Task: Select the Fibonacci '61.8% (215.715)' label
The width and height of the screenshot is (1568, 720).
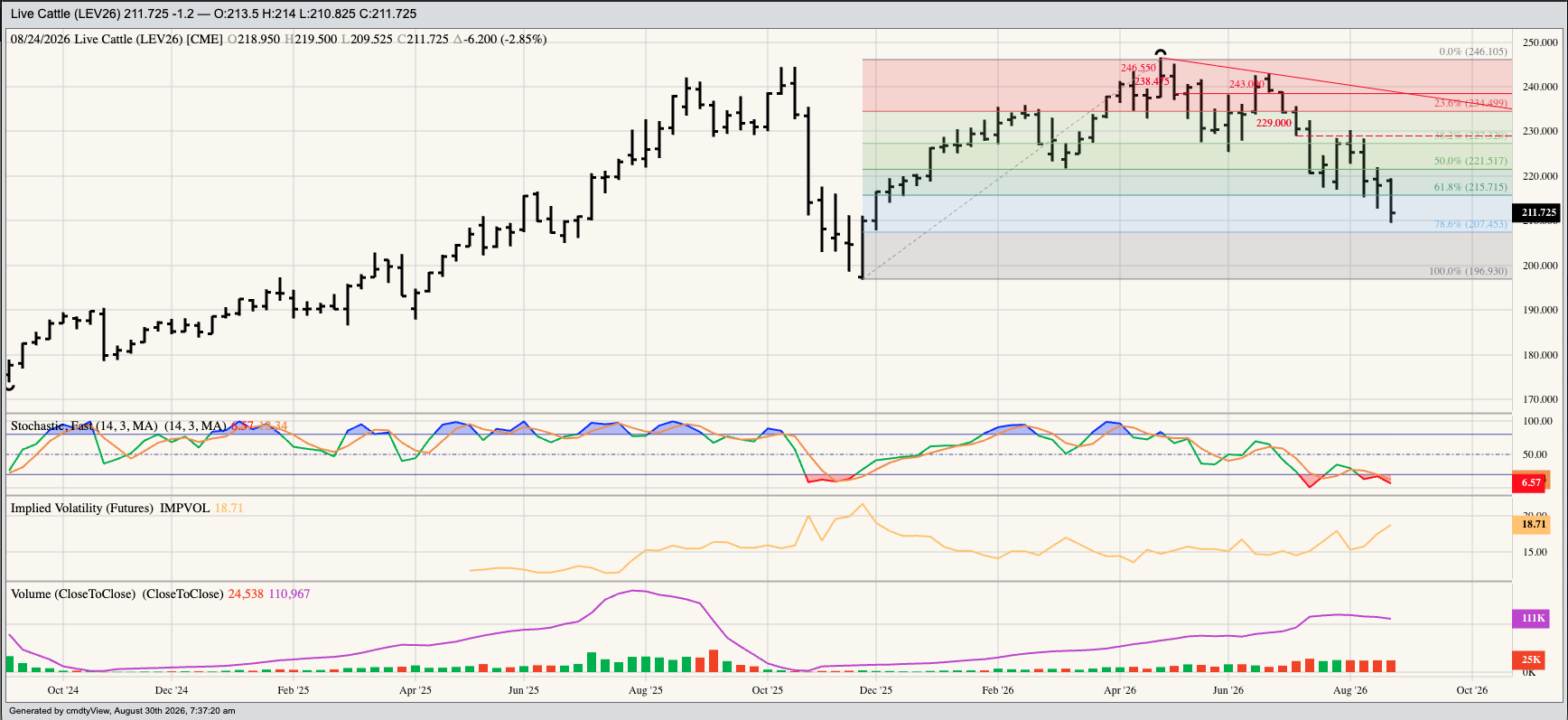Action: coord(1470,187)
